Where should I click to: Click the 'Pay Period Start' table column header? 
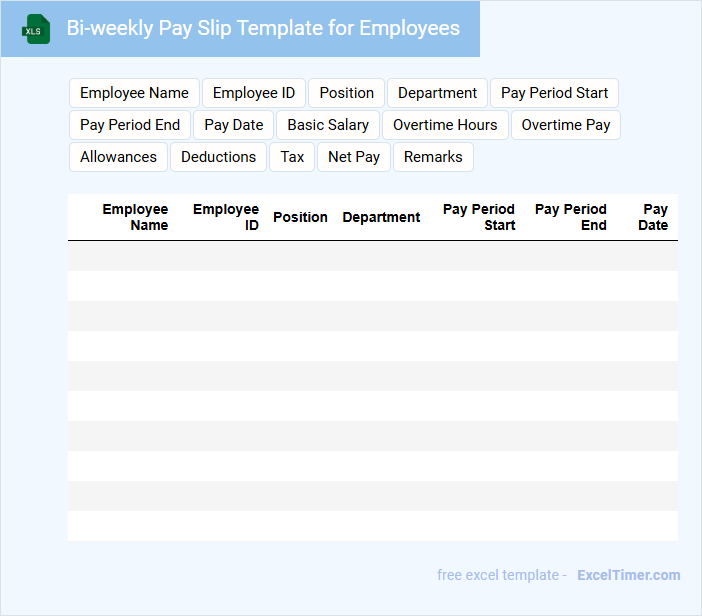tap(479, 217)
